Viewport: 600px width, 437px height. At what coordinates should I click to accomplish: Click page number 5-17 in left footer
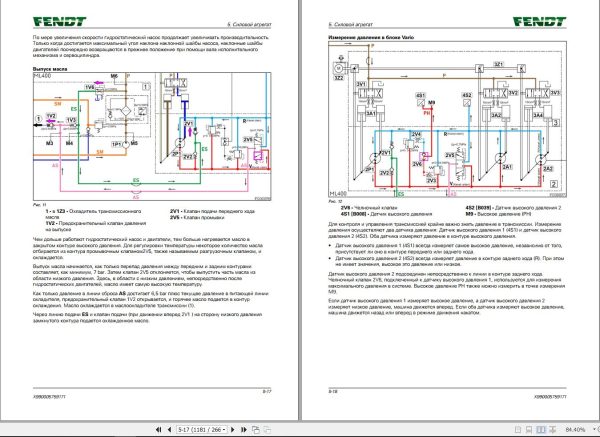(x=267, y=391)
